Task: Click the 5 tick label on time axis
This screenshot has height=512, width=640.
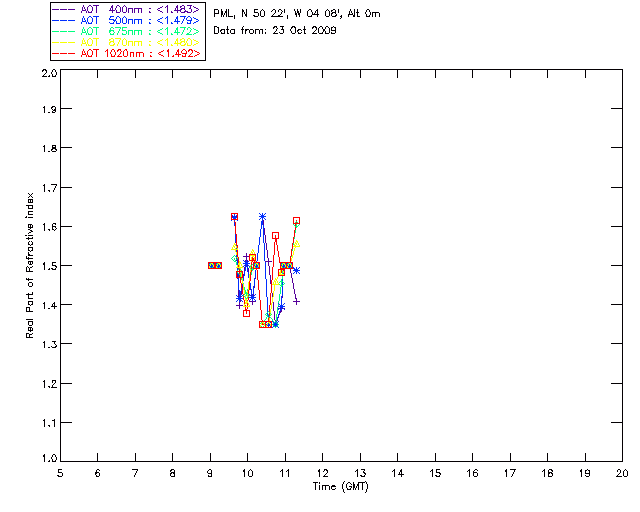Action: 60,473
